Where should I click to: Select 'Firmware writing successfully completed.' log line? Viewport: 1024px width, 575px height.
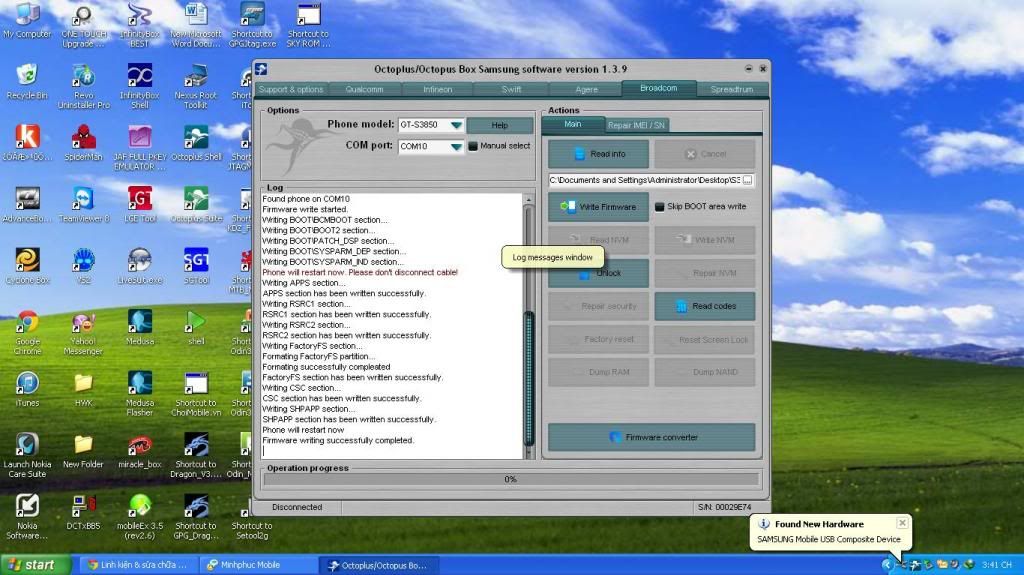(338, 440)
